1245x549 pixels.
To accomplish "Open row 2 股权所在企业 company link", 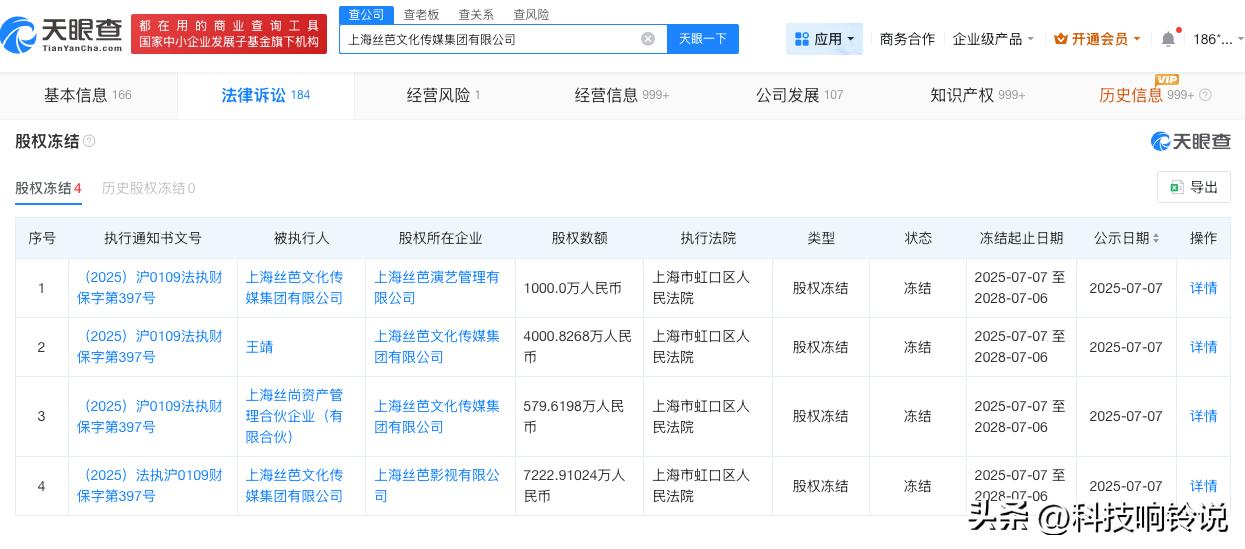I will [x=437, y=347].
